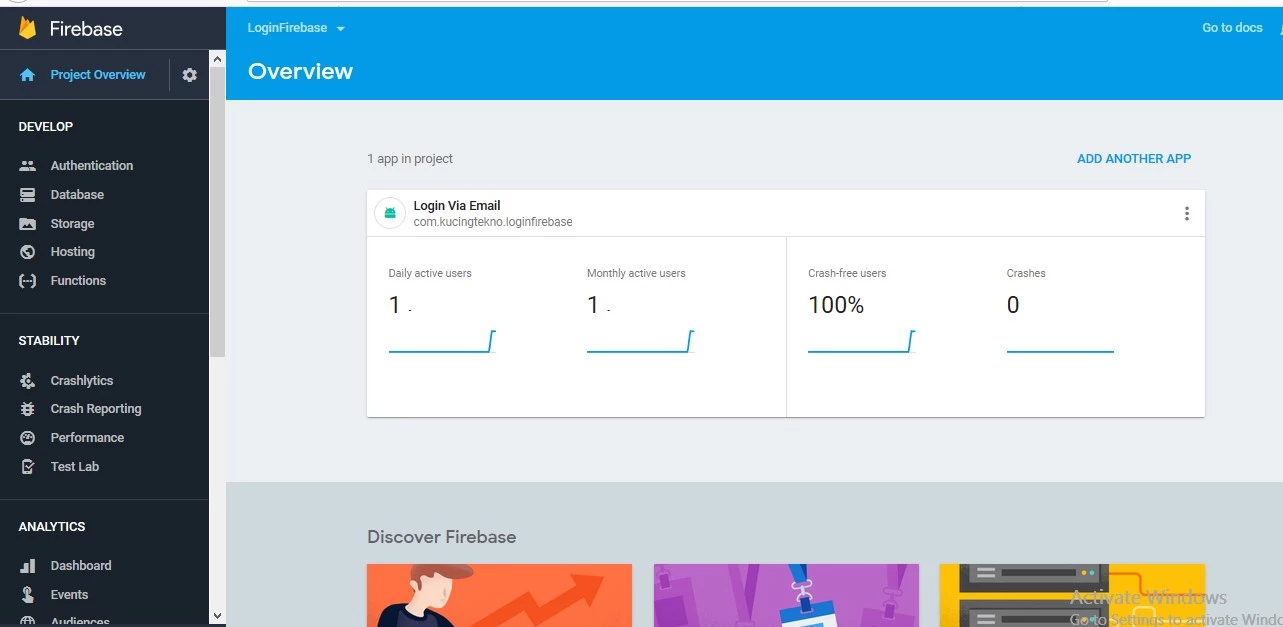Click the Crashlytics icon

(x=28, y=381)
